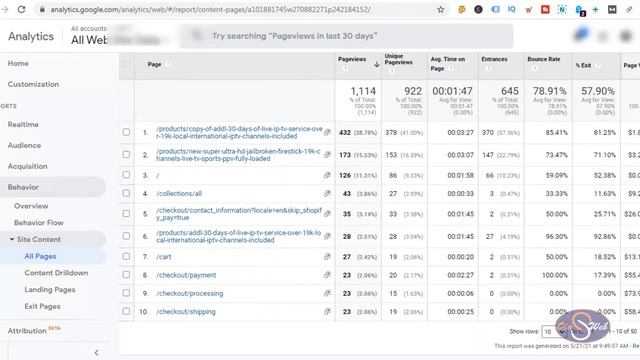This screenshot has height=360, width=640.
Task: Open external link icon for /checkout/payment row
Action: [x=327, y=275]
